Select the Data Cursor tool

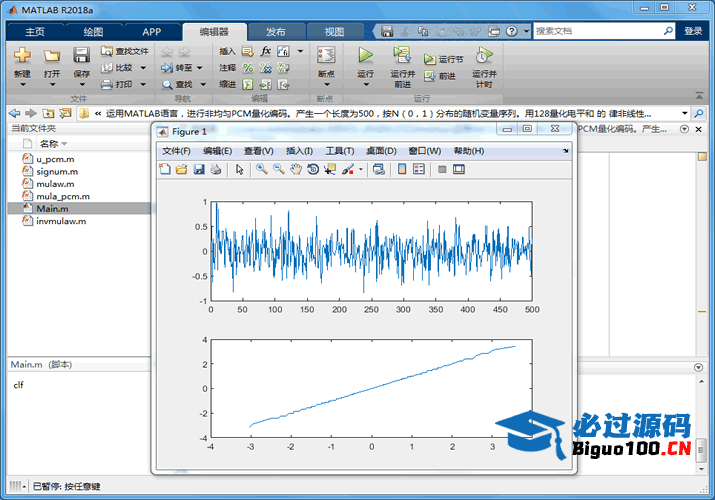pyautogui.click(x=330, y=170)
